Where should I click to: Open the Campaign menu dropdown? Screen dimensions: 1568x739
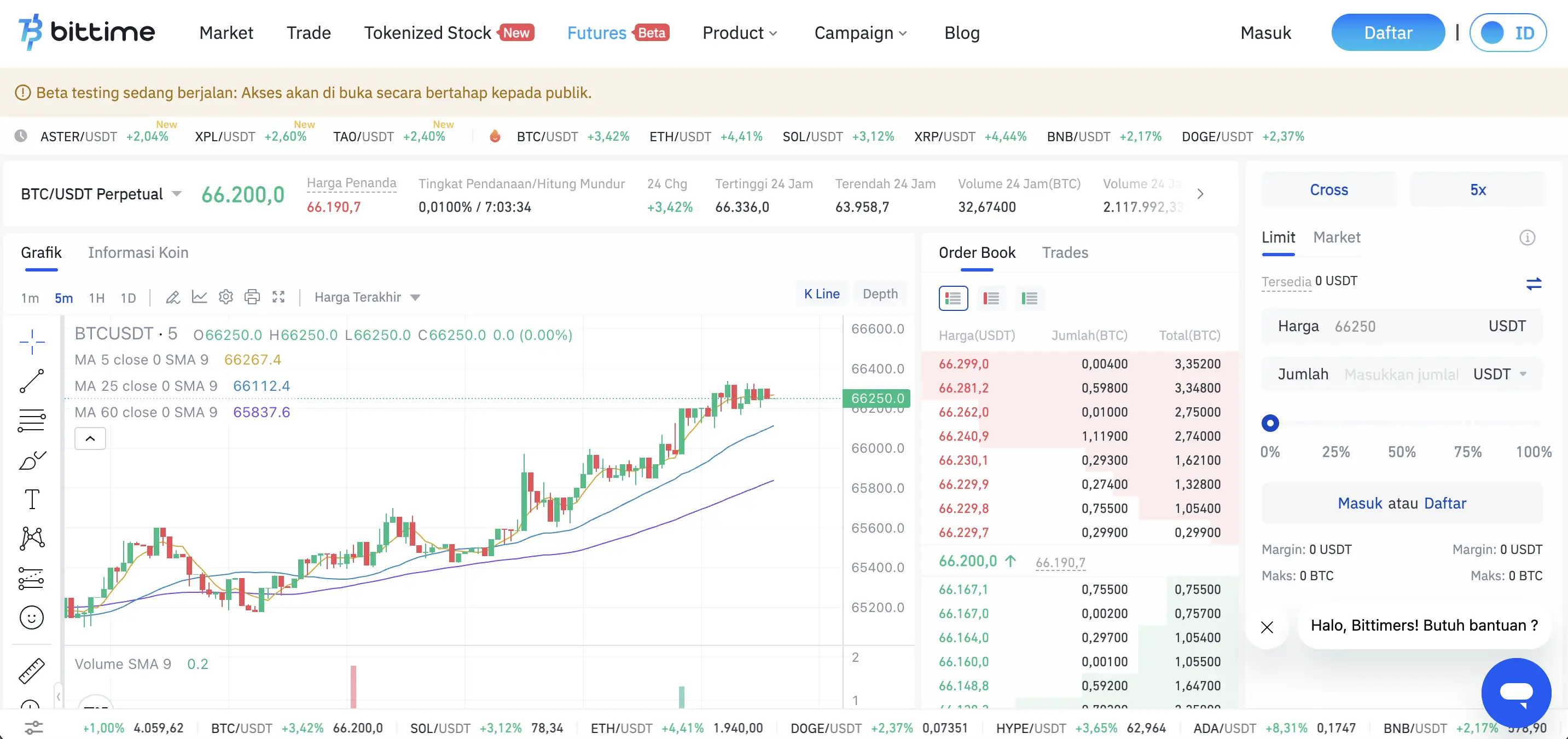[x=860, y=32]
